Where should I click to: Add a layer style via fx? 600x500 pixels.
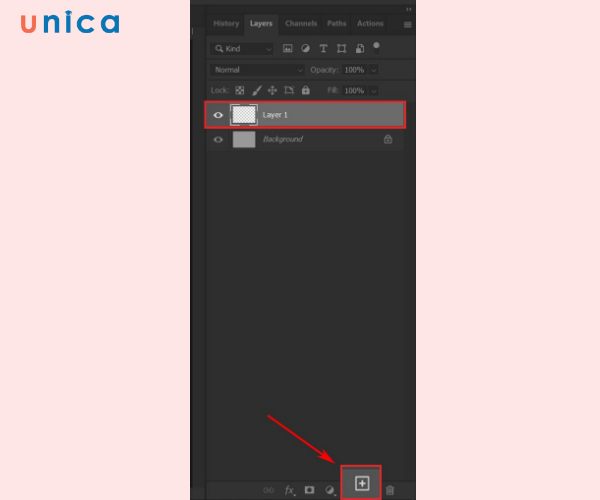290,490
